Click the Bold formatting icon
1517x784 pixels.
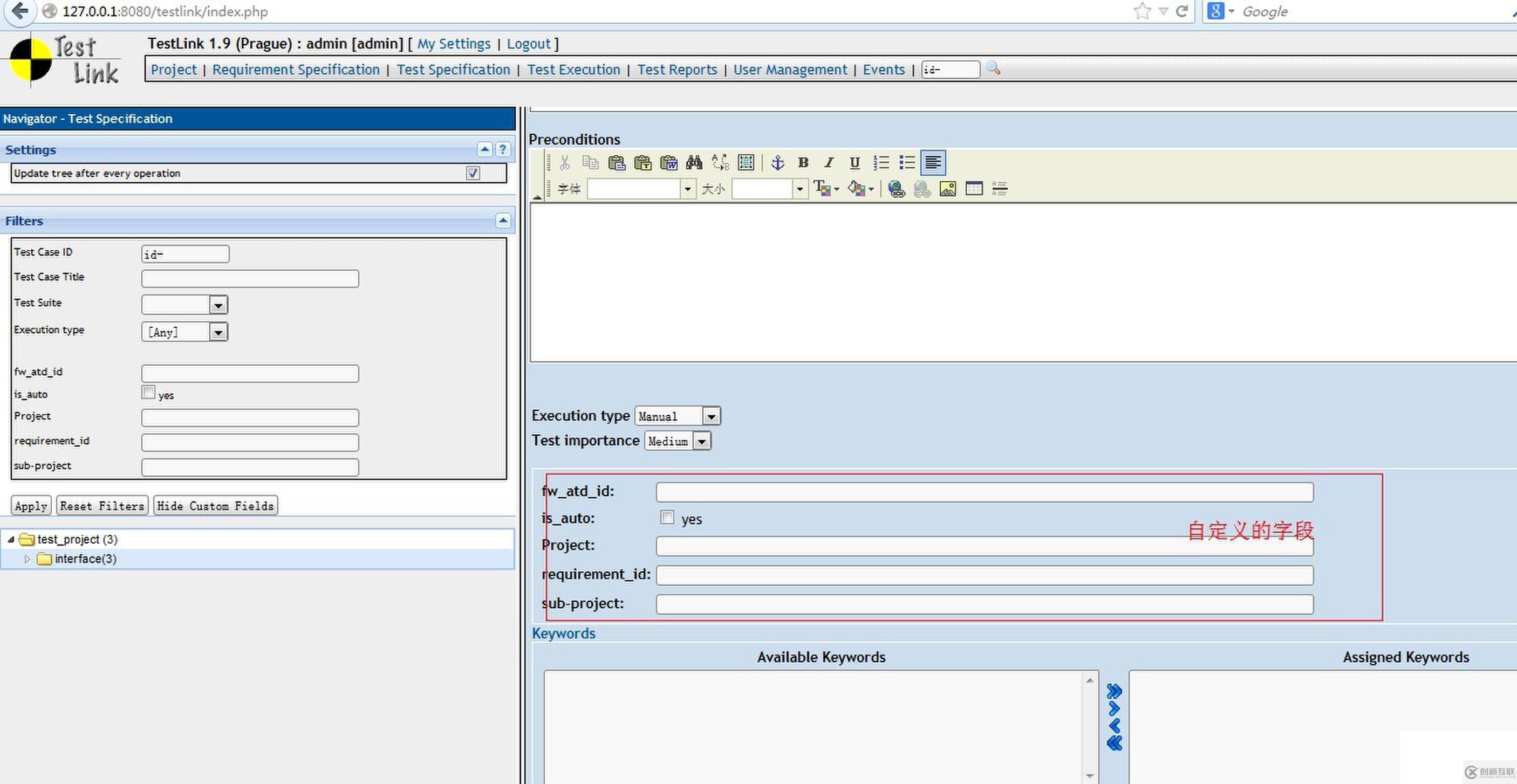click(x=802, y=163)
